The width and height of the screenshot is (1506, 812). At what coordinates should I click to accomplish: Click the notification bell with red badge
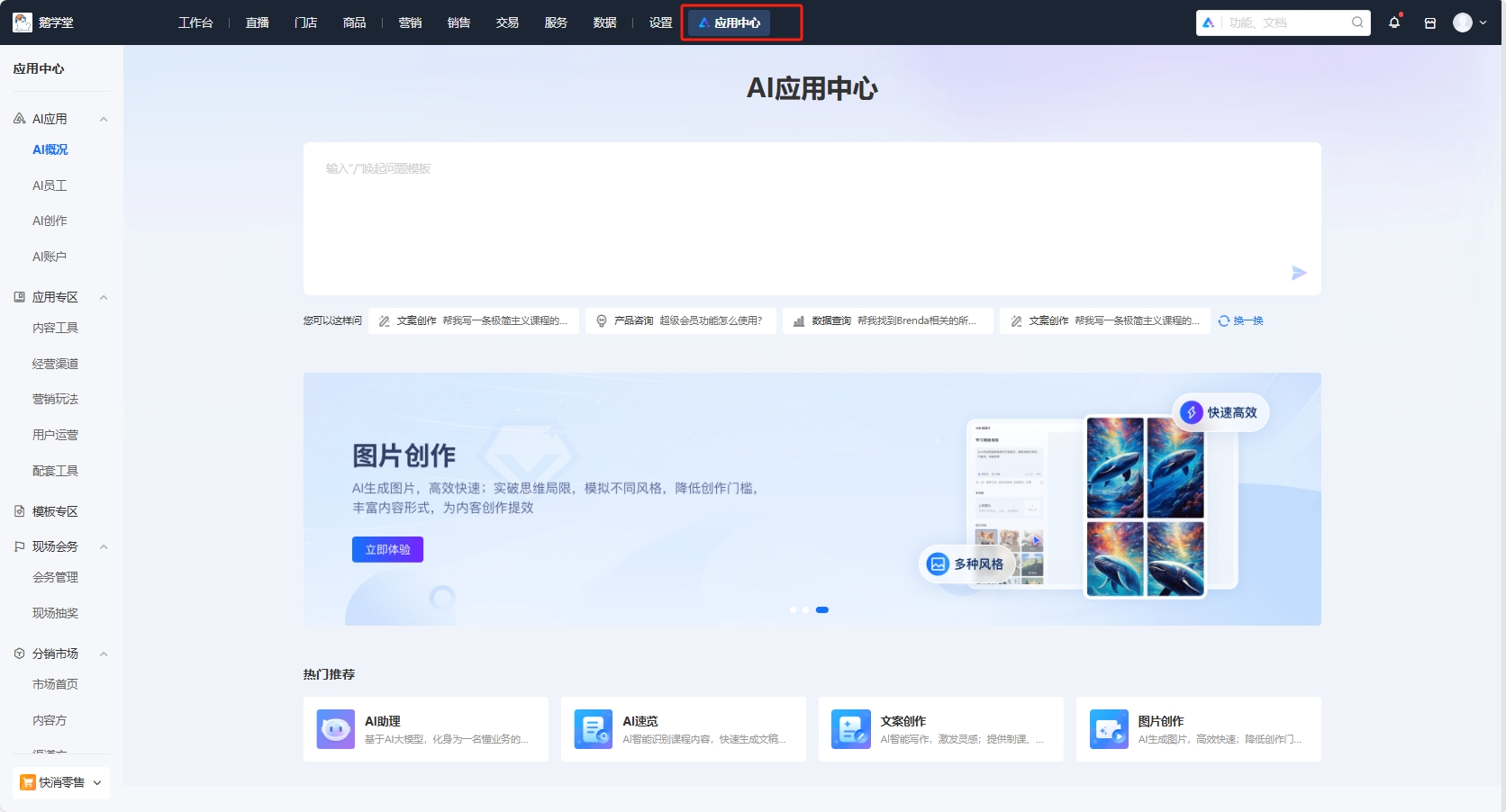click(x=1394, y=23)
